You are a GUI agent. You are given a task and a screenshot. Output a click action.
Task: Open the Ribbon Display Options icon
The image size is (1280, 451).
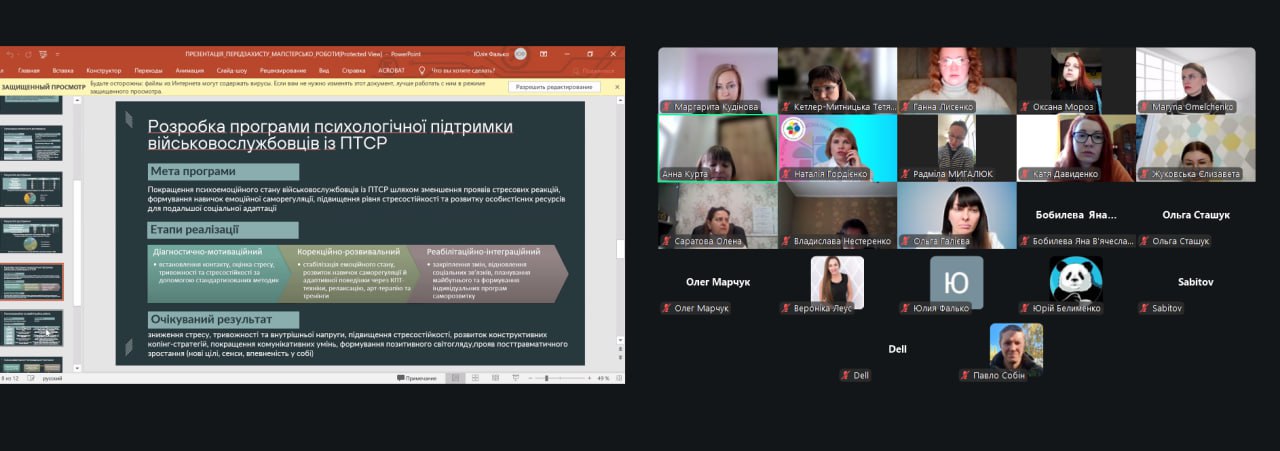[x=545, y=54]
